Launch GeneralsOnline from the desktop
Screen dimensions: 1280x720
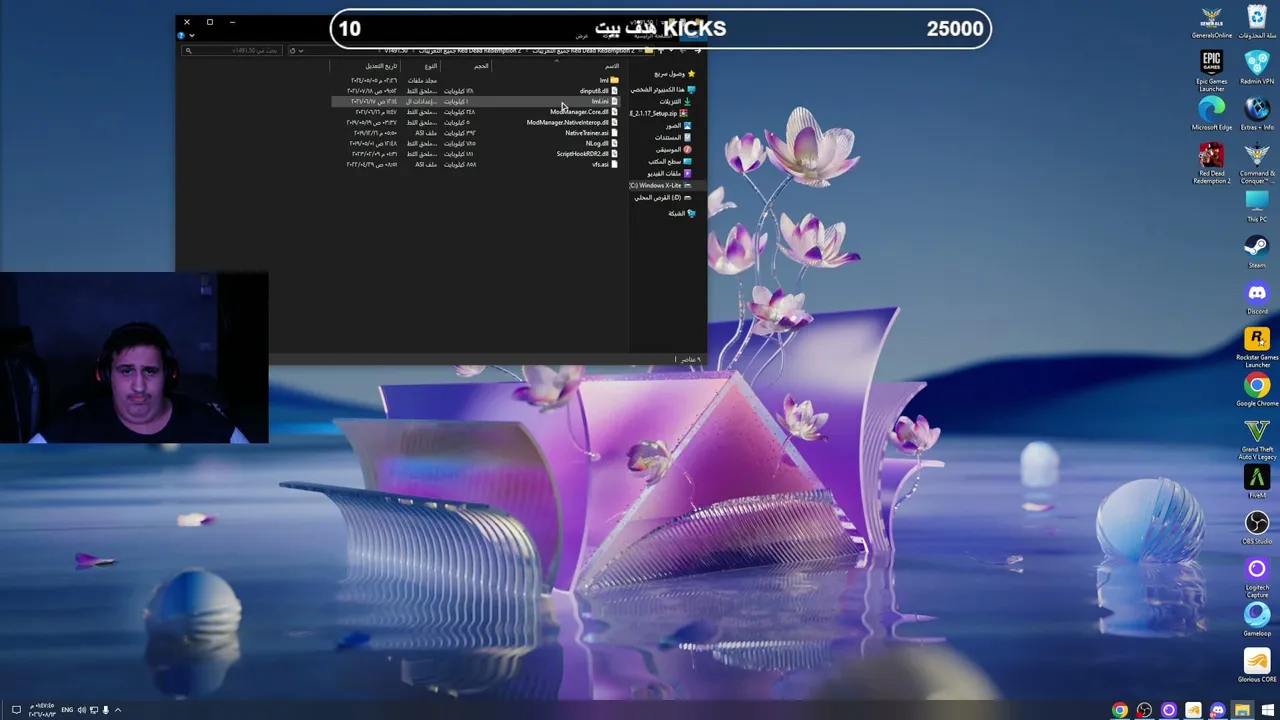(1211, 22)
